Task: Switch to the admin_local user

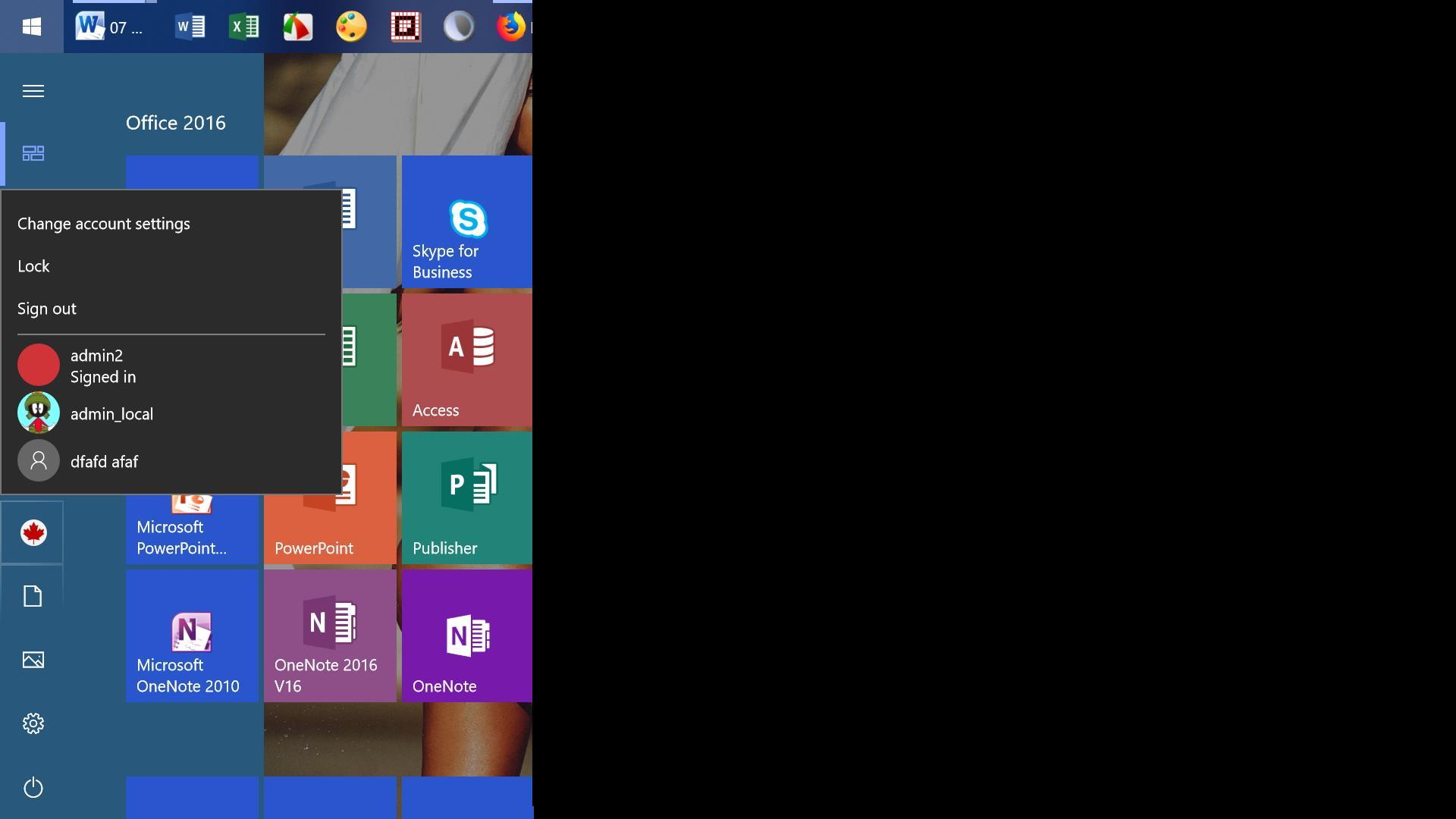Action: [111, 413]
